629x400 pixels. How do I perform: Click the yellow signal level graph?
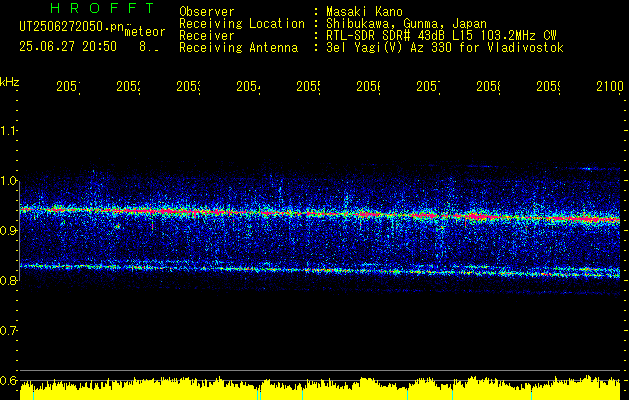point(320,388)
